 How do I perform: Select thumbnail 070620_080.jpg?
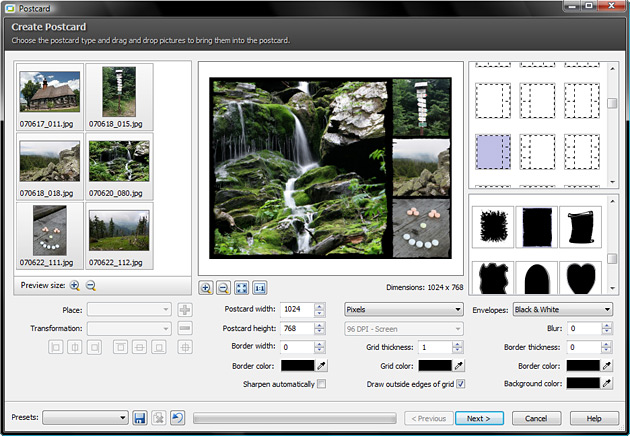[x=119, y=166]
